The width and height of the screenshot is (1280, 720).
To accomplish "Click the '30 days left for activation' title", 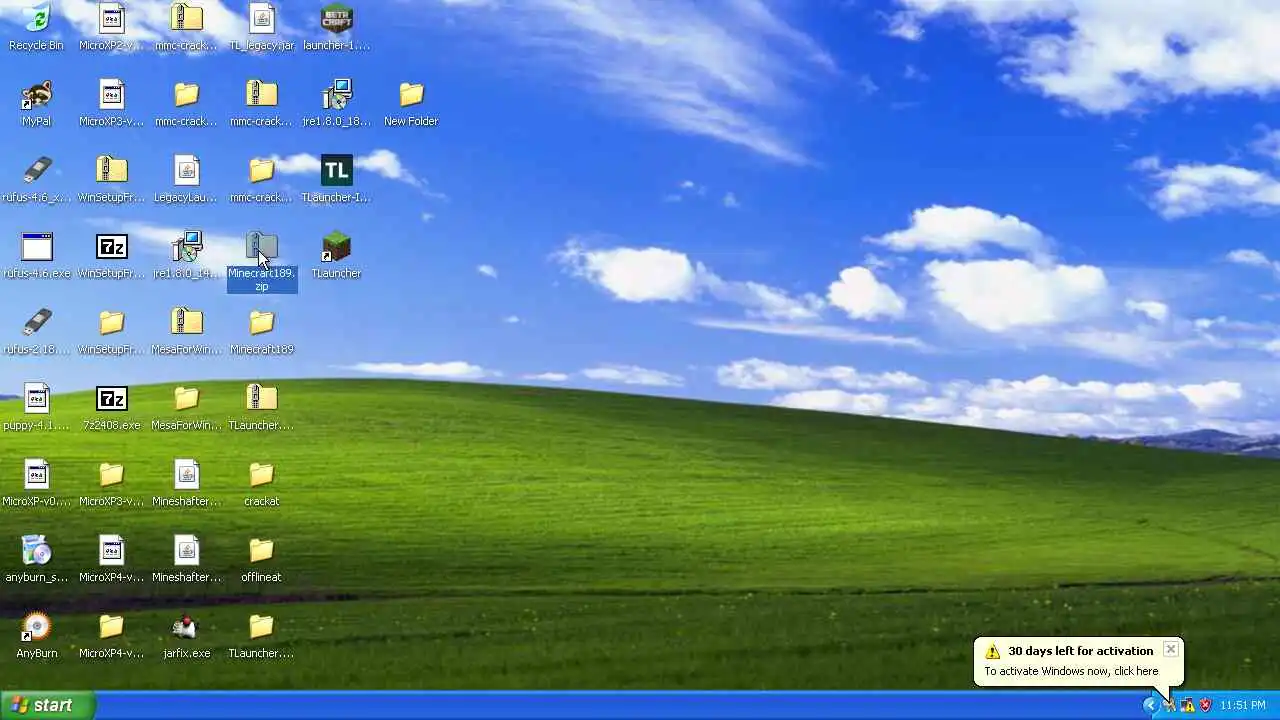I will coord(1080,651).
